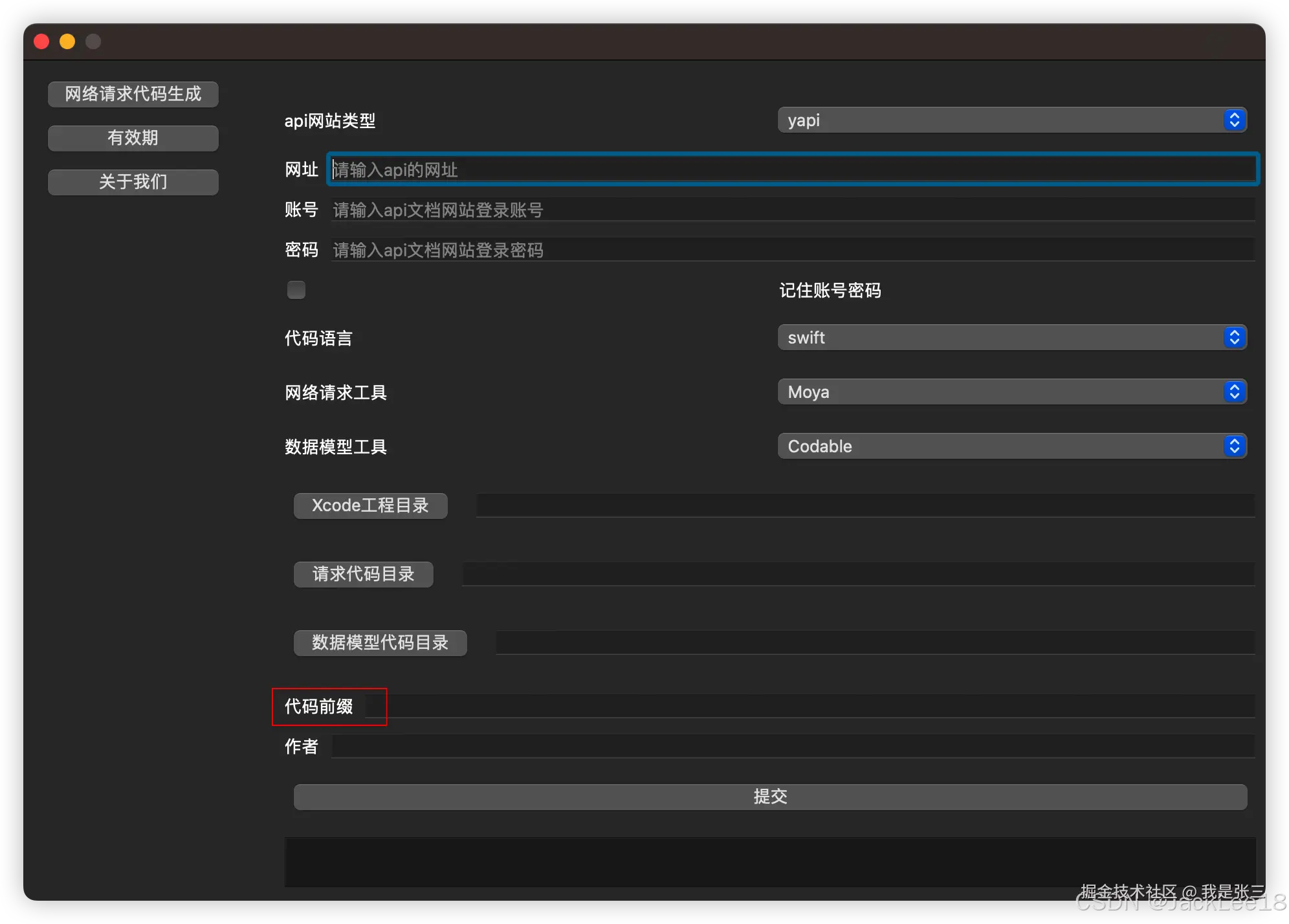Open the 关于我们 page
This screenshot has height=924, width=1289.
tap(133, 182)
